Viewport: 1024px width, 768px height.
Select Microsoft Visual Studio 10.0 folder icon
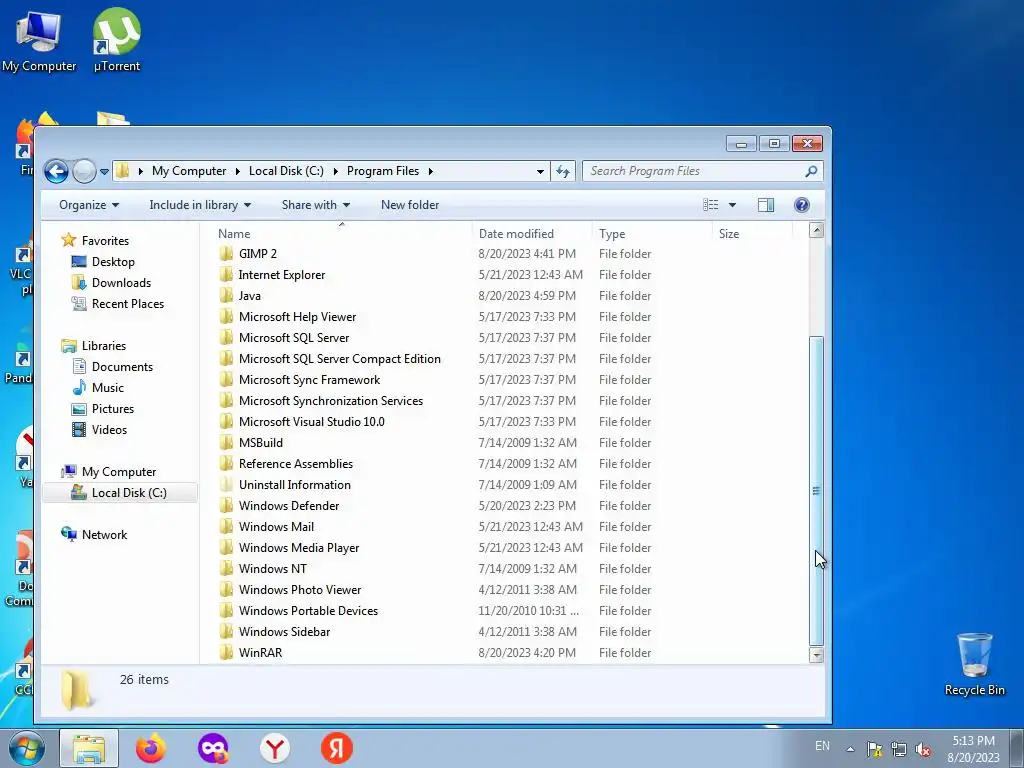point(226,422)
